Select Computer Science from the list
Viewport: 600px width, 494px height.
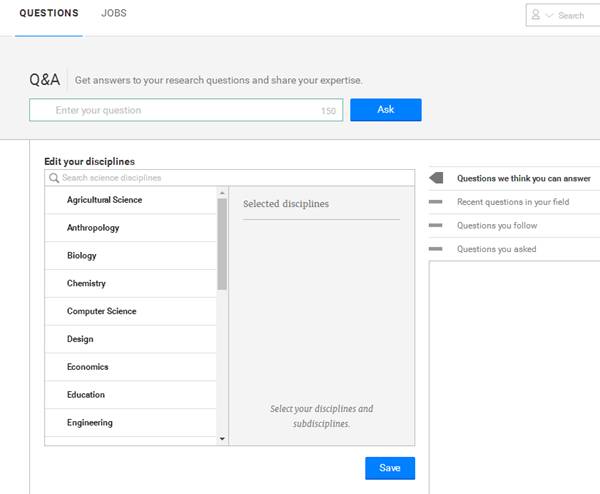tap(130, 311)
